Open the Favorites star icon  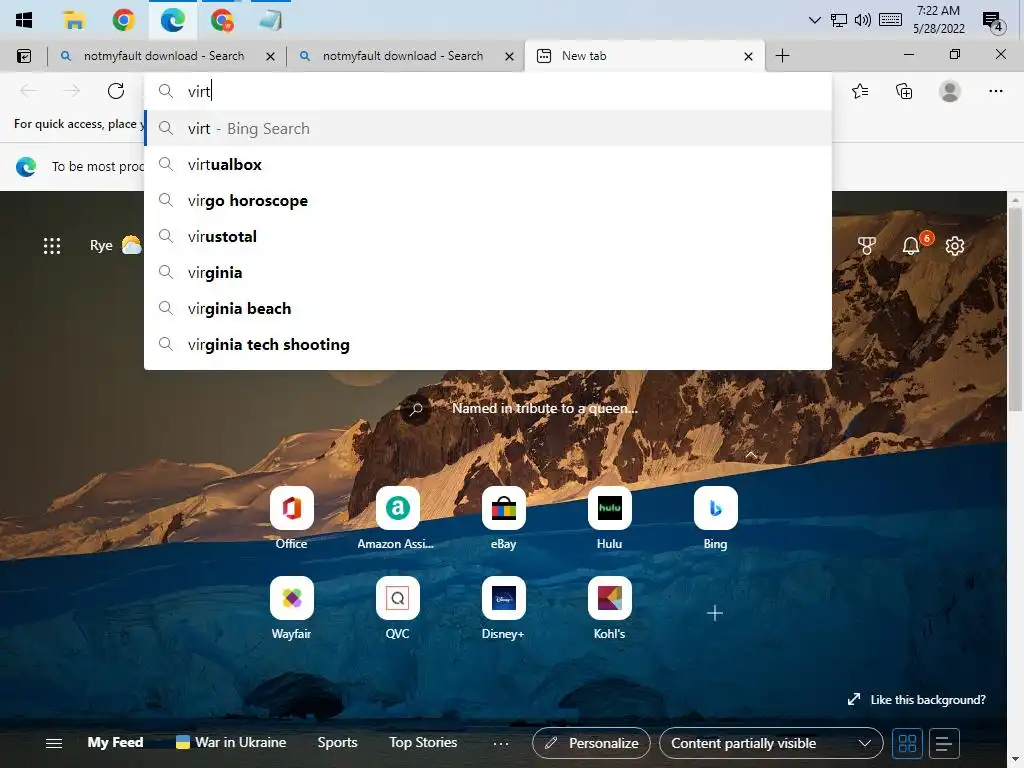pos(860,91)
